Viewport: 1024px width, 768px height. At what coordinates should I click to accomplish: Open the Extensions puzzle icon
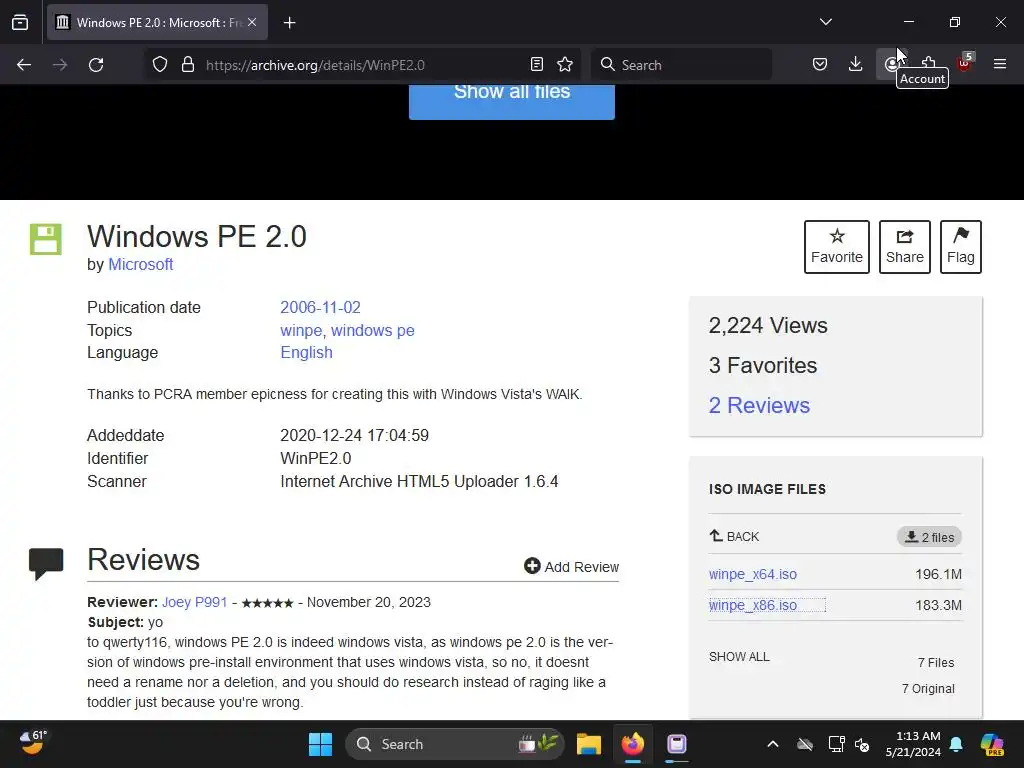click(929, 63)
